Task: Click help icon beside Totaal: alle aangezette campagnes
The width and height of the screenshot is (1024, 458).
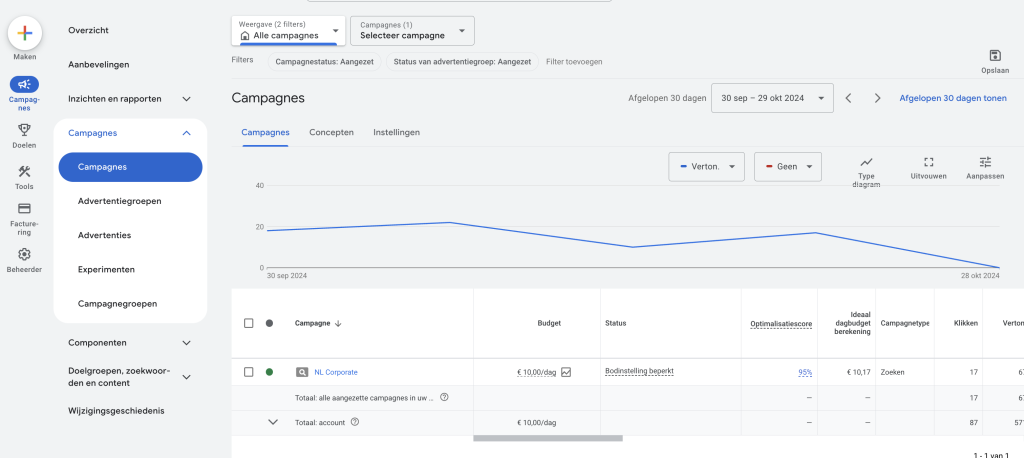Action: tap(444, 397)
